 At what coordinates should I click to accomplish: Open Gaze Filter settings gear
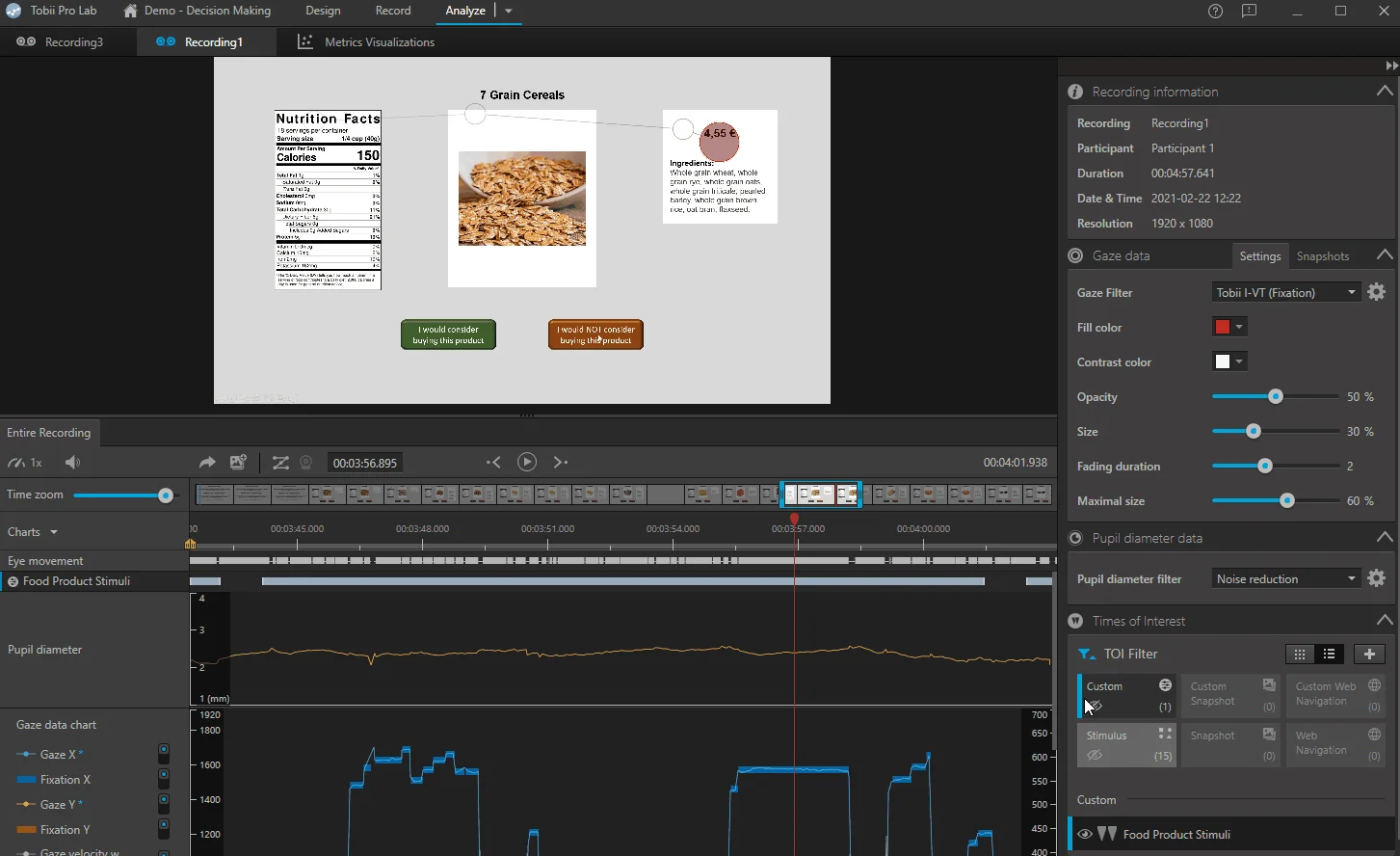point(1377,292)
